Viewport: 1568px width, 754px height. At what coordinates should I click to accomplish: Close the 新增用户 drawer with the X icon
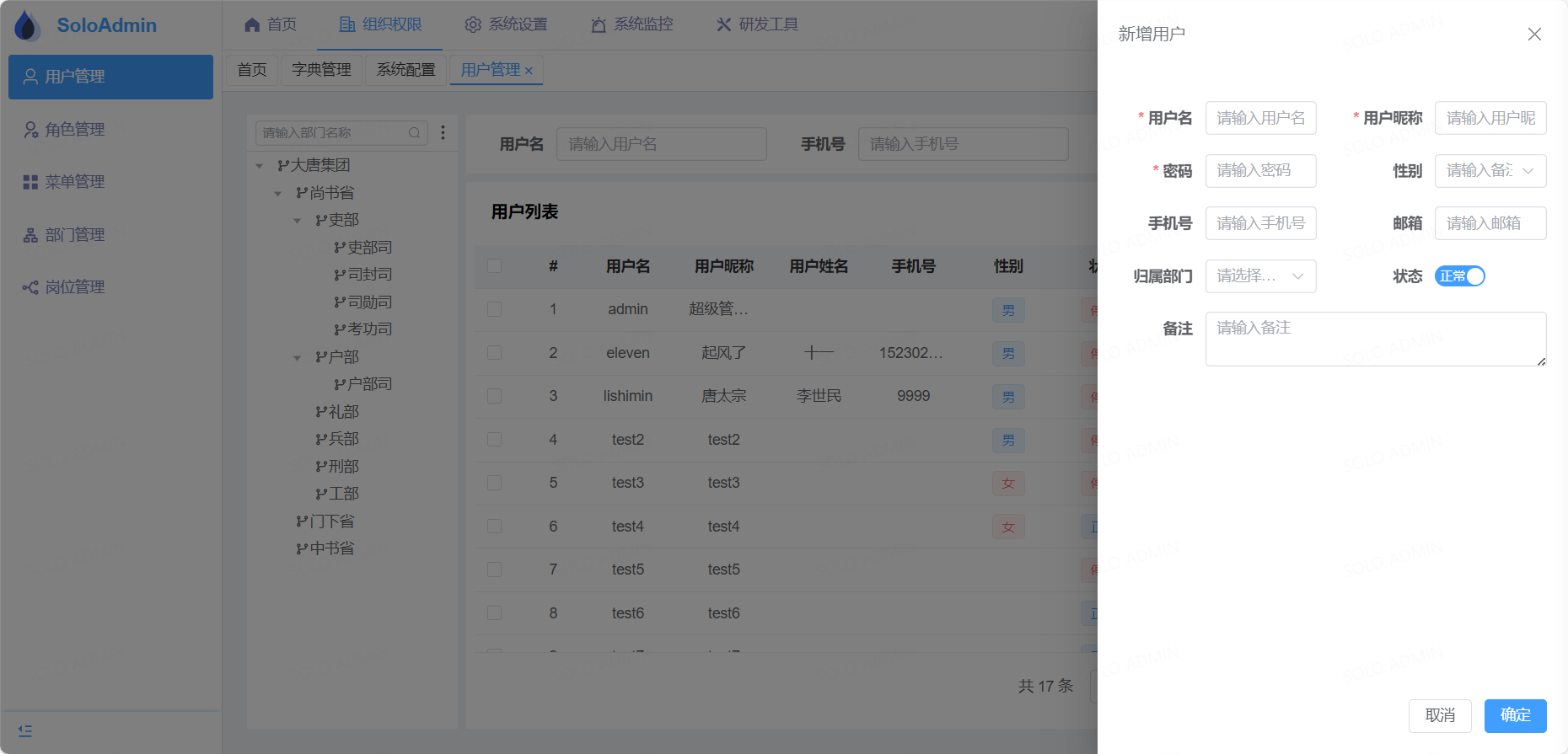click(1534, 34)
